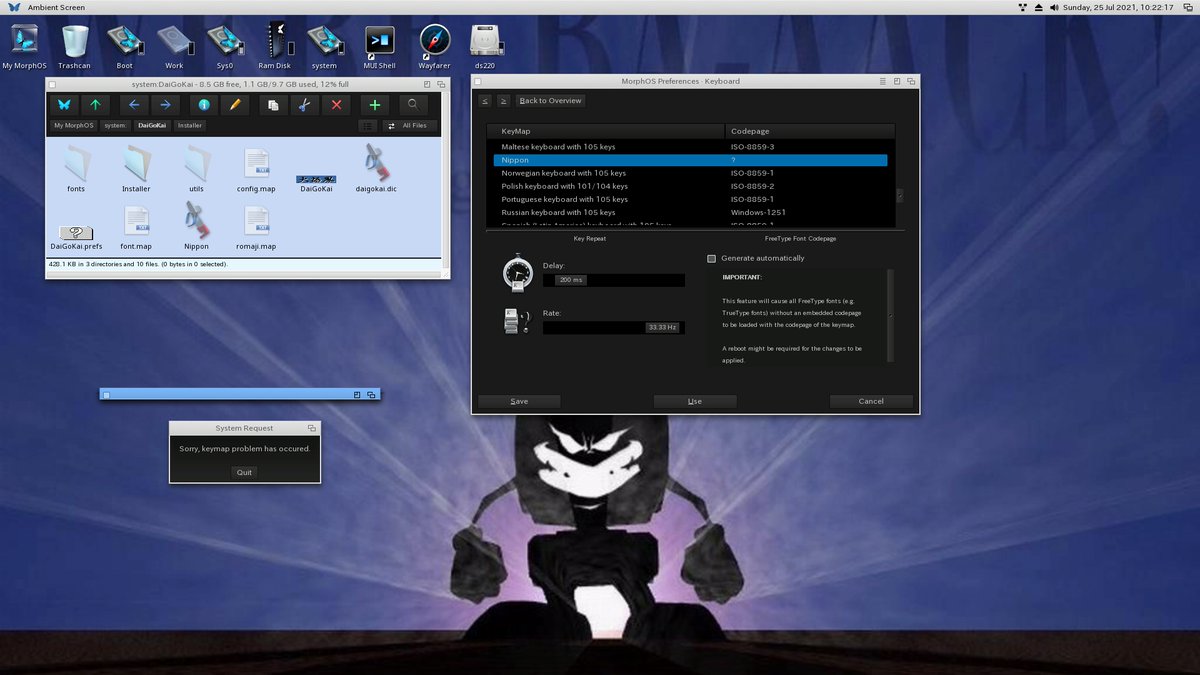Select Maltese keyboard with 105 keys
Image resolution: width=1200 pixels, height=675 pixels.
(690, 147)
